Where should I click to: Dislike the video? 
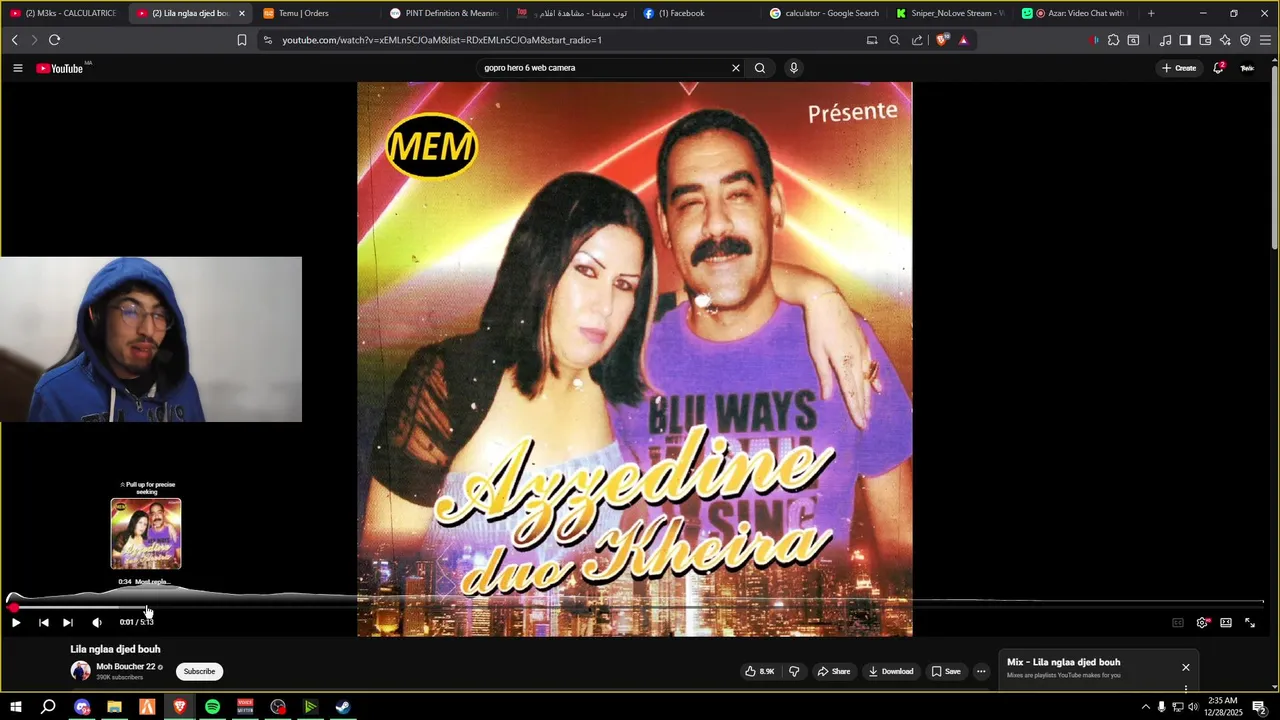pos(794,671)
